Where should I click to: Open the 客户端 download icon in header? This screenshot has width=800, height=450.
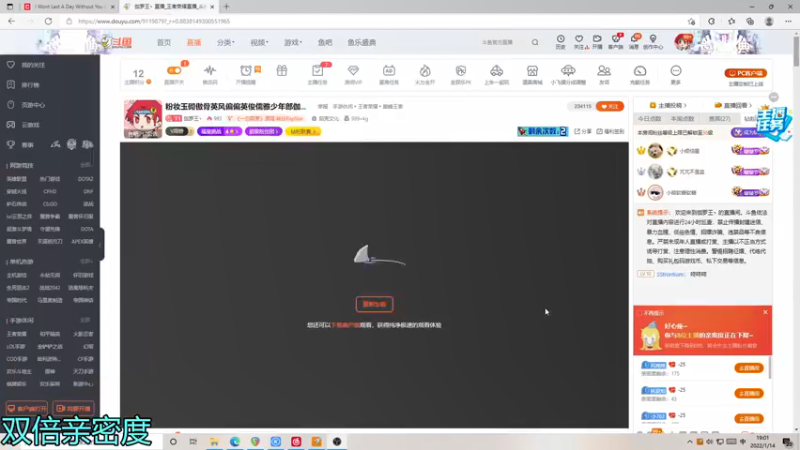click(616, 39)
